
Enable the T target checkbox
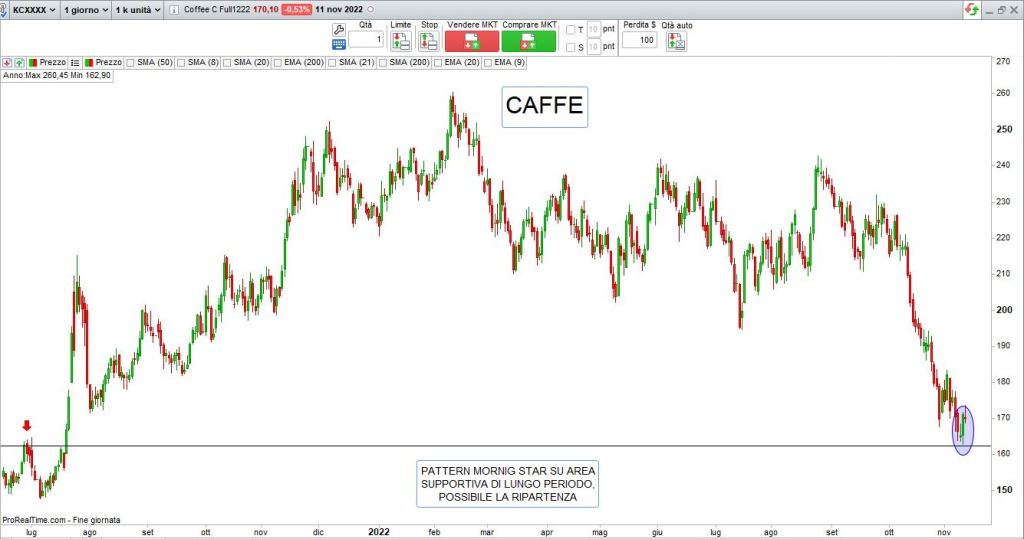point(571,29)
